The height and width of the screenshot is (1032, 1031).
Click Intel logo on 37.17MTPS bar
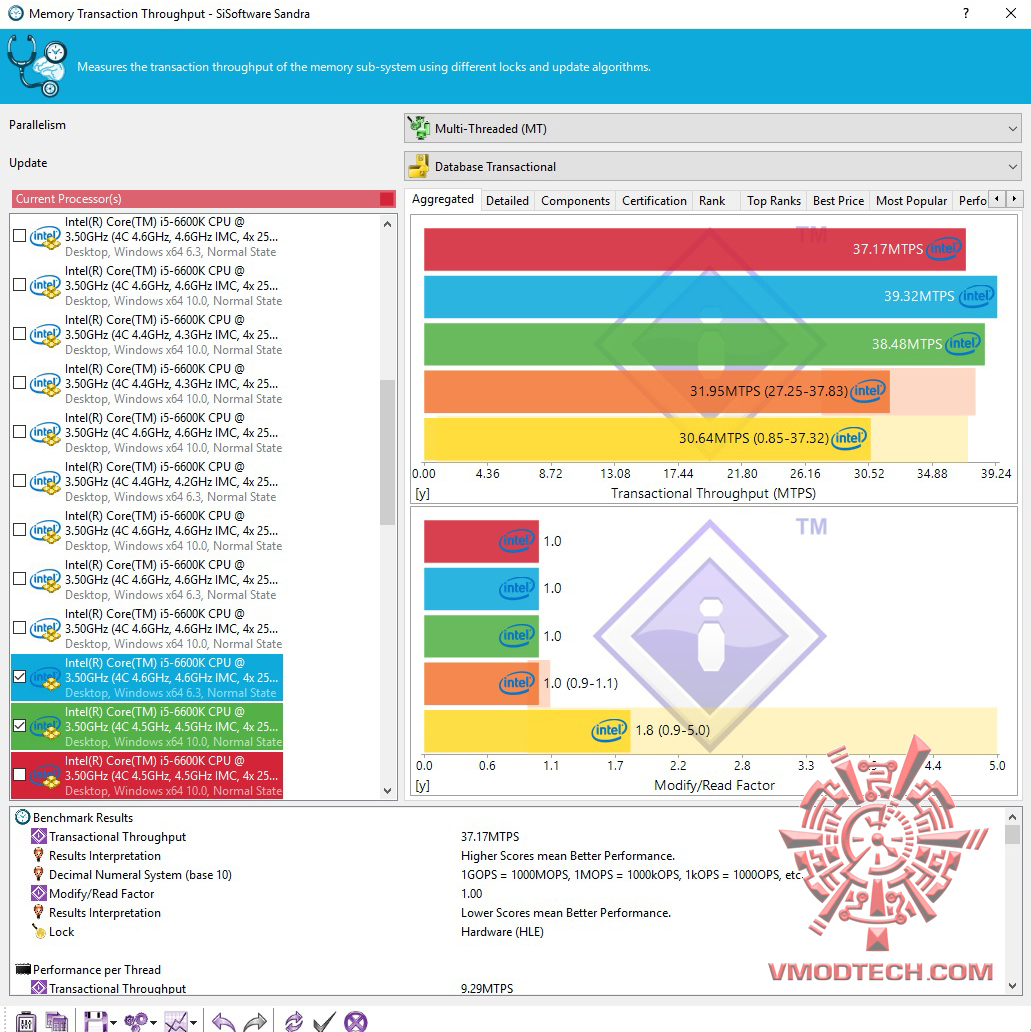point(944,249)
